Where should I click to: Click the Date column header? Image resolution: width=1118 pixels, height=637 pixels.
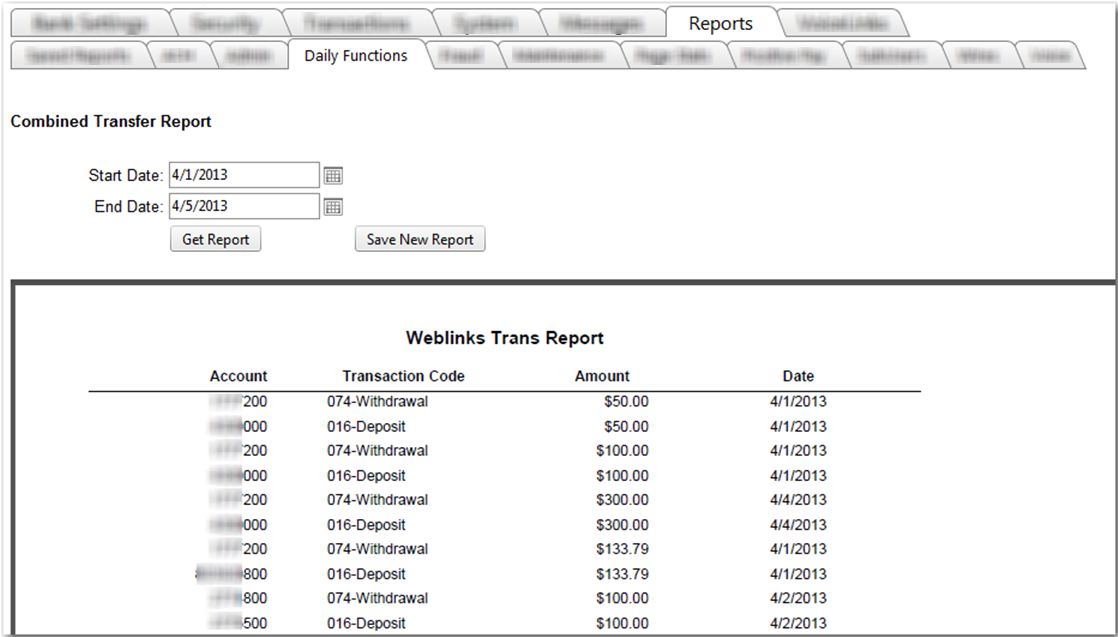[798, 377]
